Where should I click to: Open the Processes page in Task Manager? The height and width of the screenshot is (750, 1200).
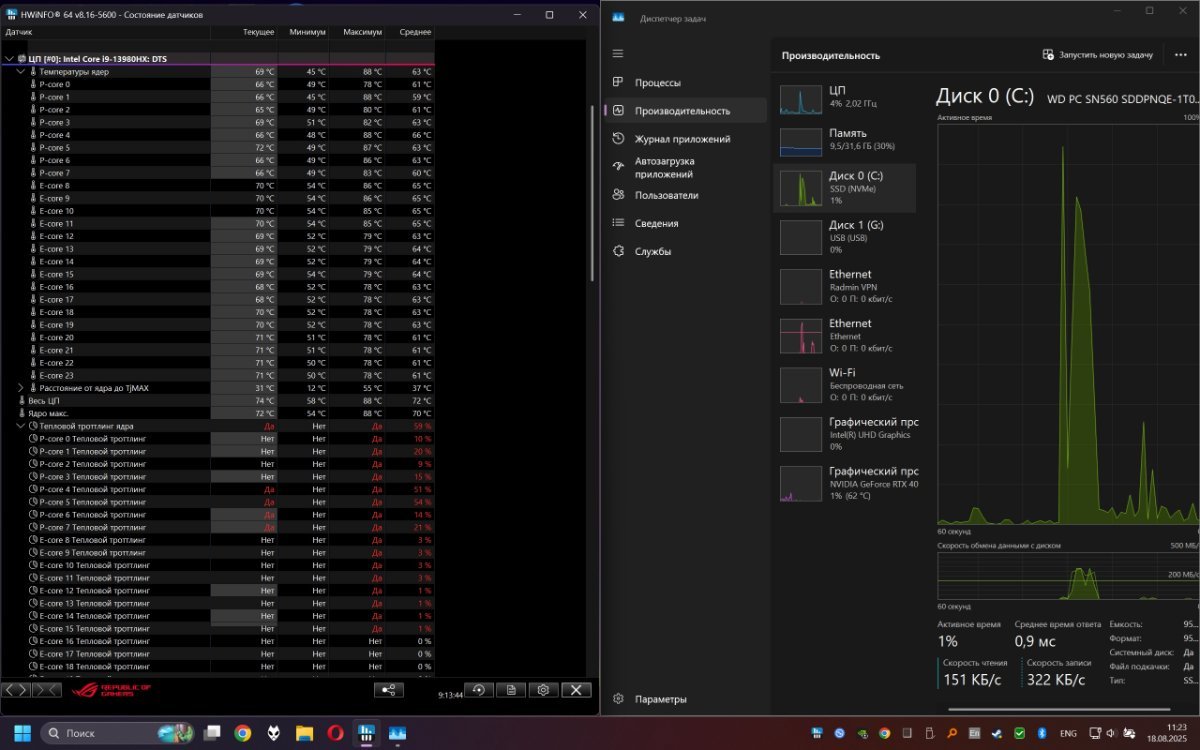pyautogui.click(x=685, y=83)
